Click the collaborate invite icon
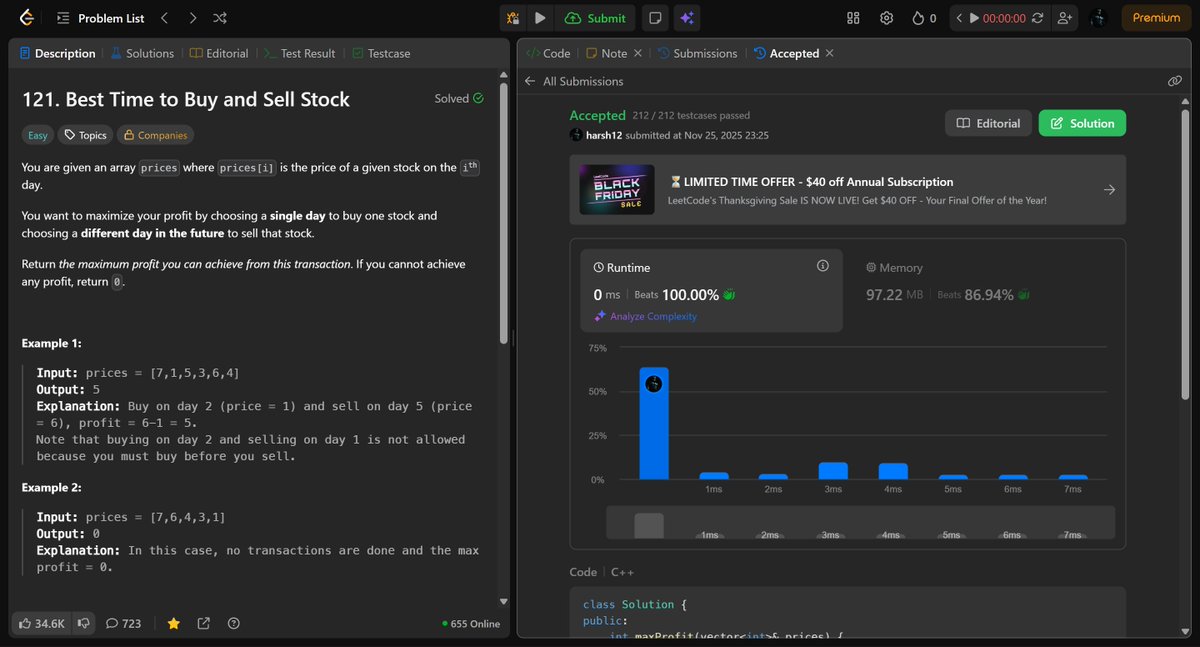This screenshot has height=647, width=1200. [1064, 17]
